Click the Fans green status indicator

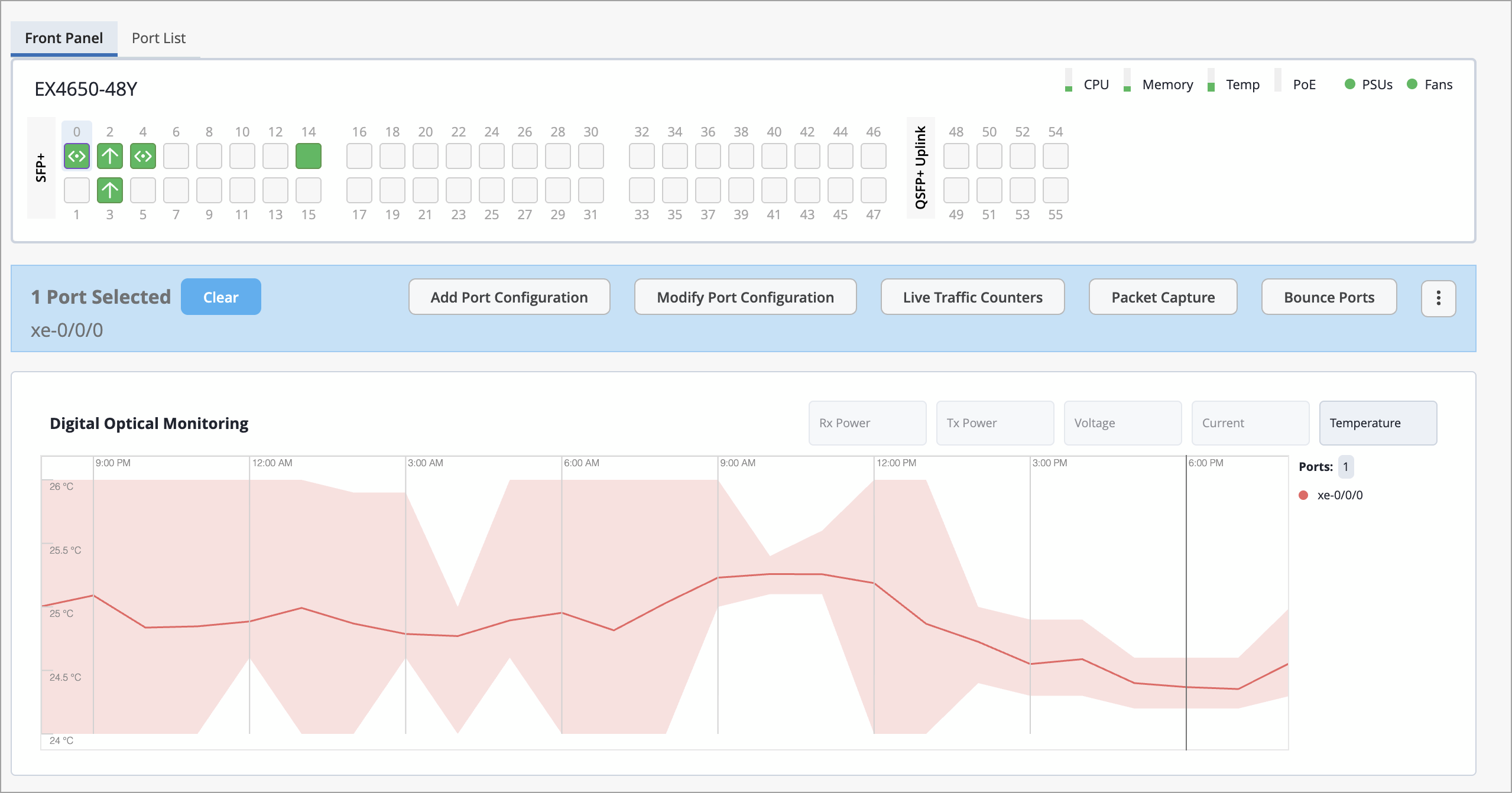click(x=1412, y=84)
